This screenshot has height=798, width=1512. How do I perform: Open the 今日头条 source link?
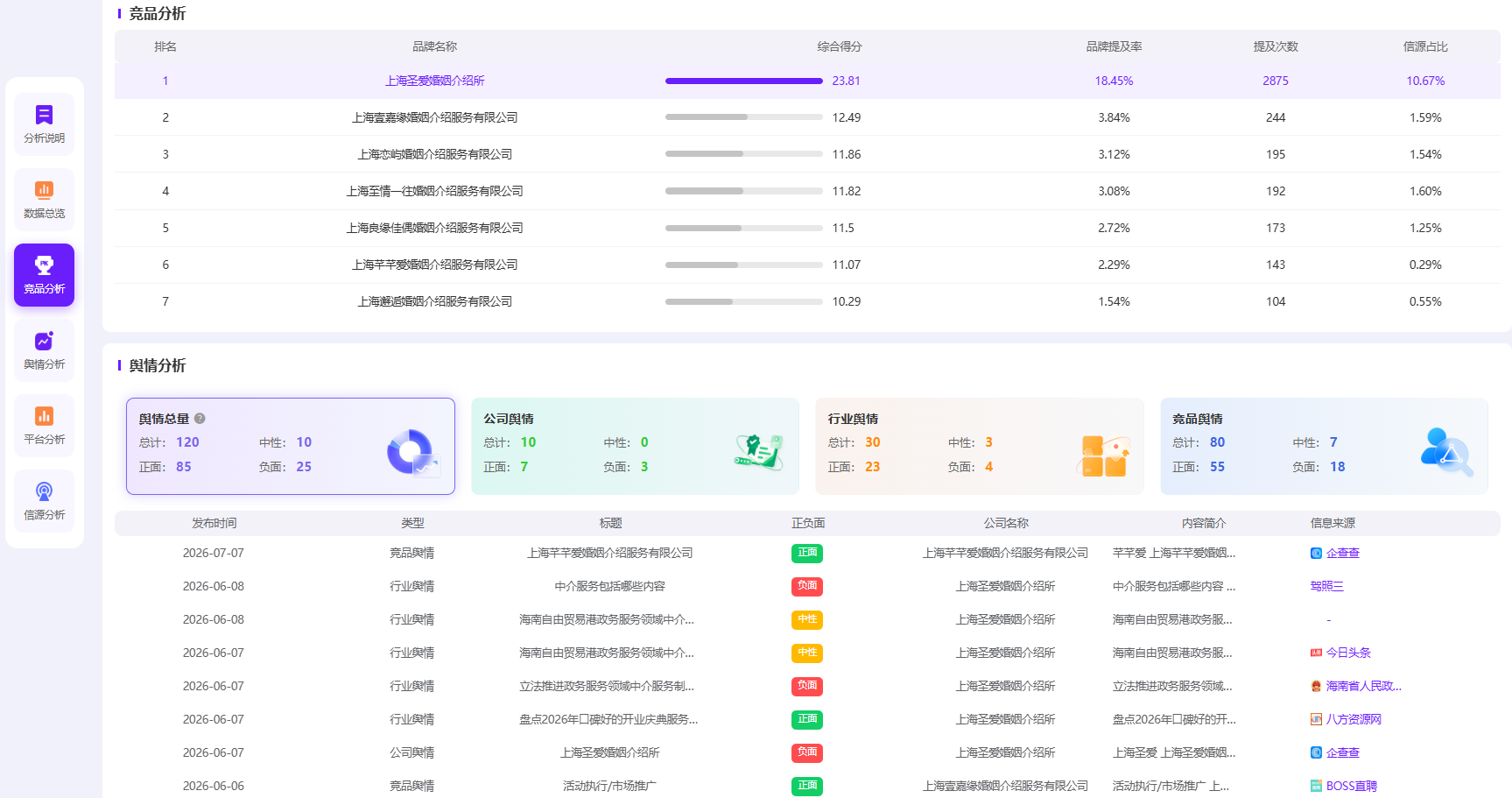(1348, 653)
